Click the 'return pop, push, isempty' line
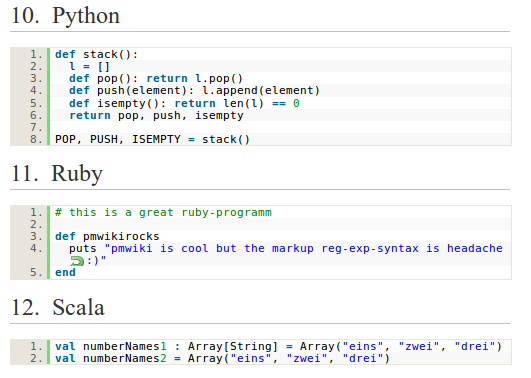 click(x=156, y=116)
